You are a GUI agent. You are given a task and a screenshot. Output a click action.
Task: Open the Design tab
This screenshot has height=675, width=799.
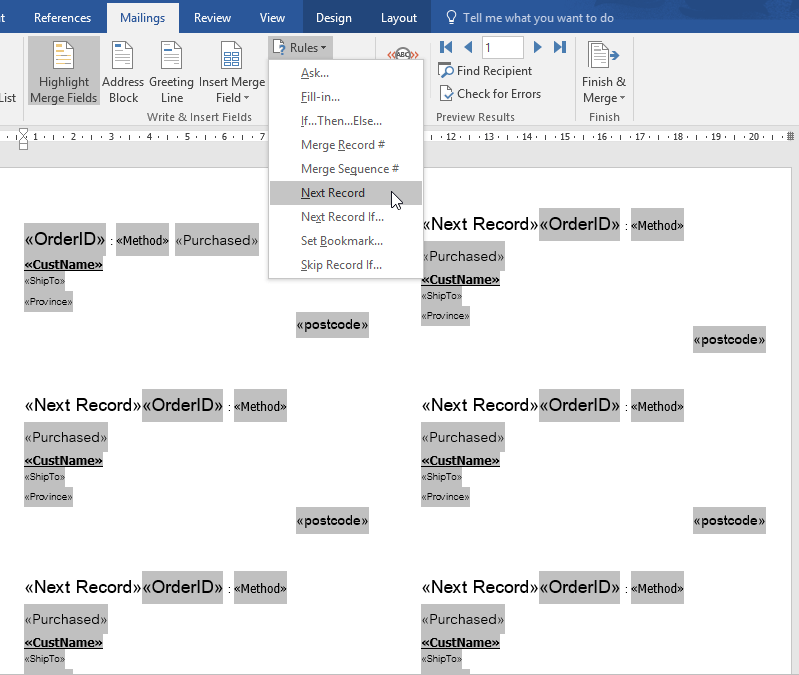tap(334, 18)
